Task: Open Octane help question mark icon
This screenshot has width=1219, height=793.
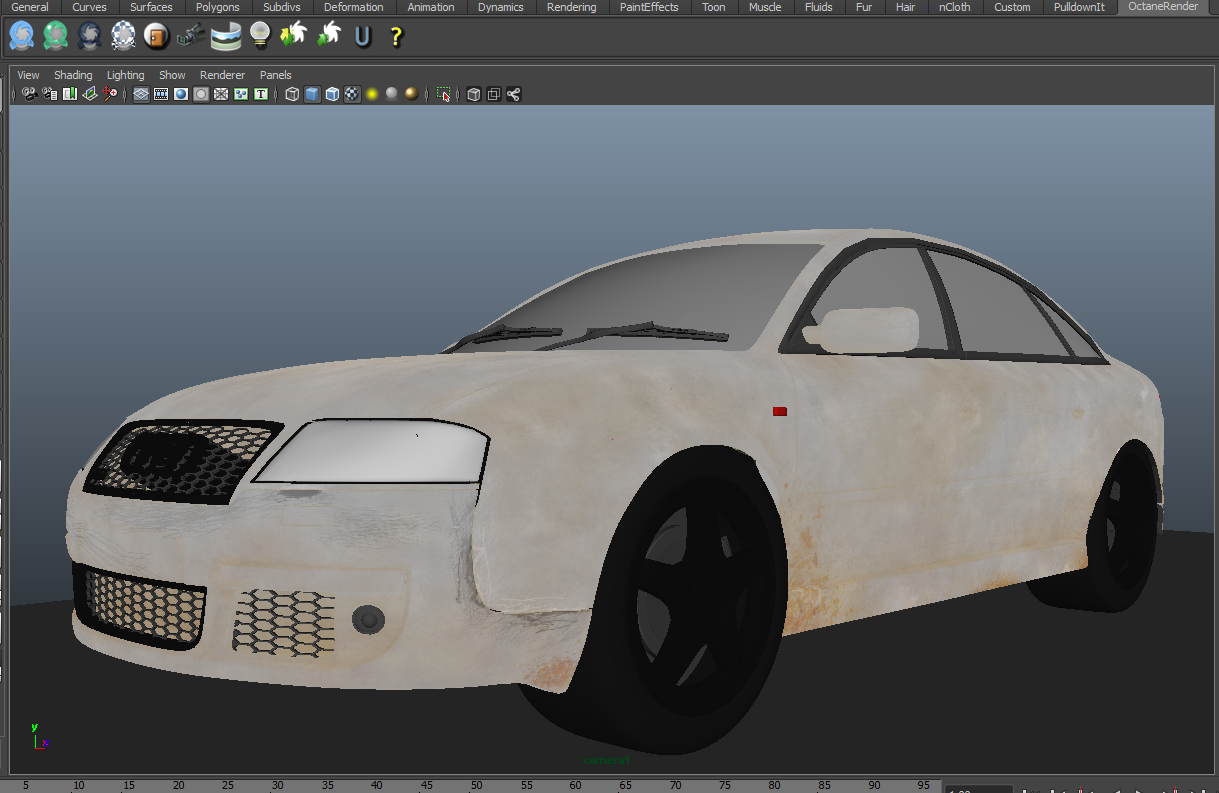Action: coord(396,37)
